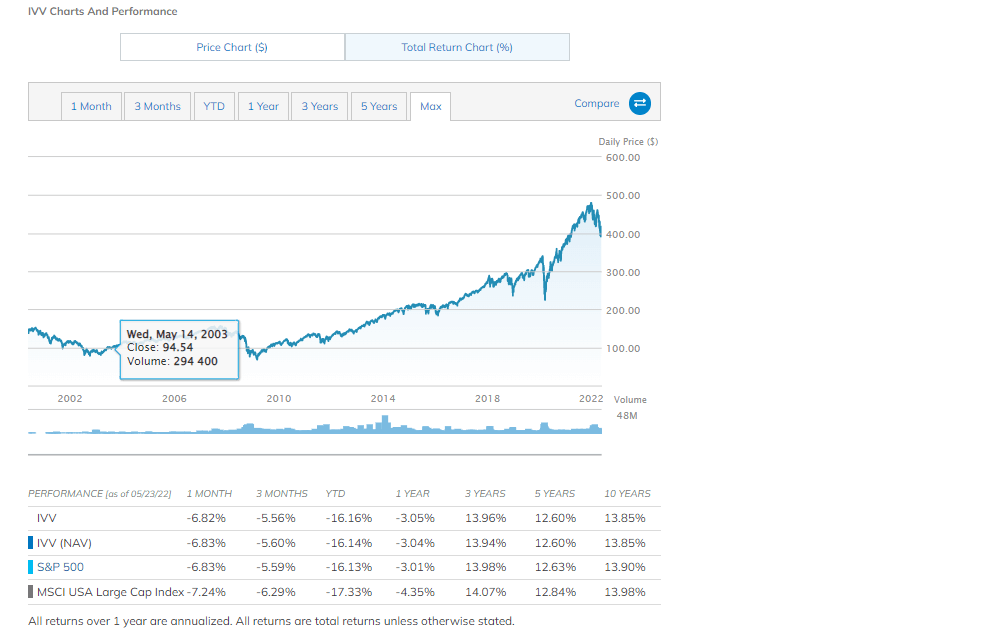Click the MSCI USA Large Cap Index label

[x=111, y=592]
